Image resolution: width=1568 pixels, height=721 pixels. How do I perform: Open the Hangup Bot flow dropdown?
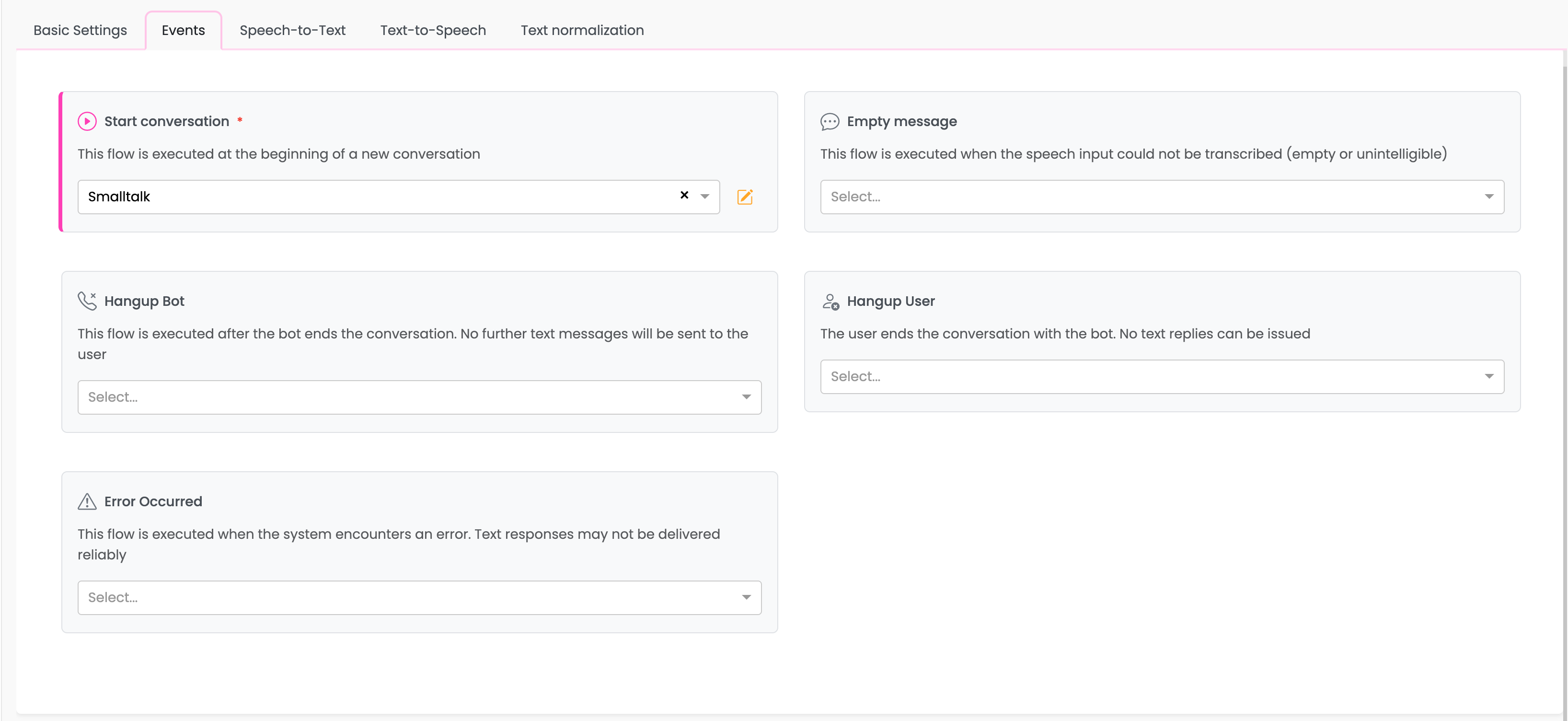pyautogui.click(x=419, y=397)
